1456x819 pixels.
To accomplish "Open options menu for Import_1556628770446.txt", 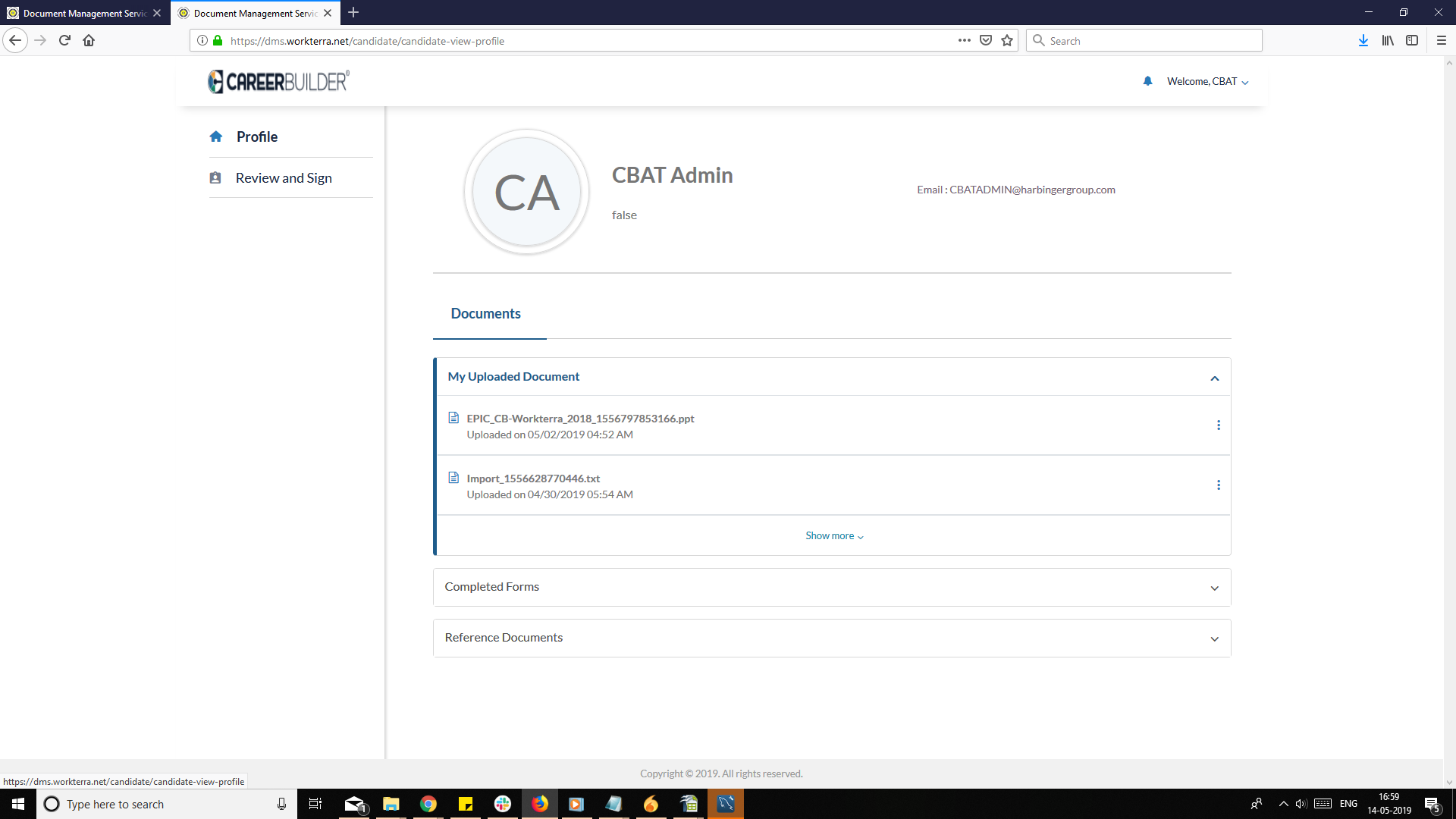I will tap(1219, 485).
